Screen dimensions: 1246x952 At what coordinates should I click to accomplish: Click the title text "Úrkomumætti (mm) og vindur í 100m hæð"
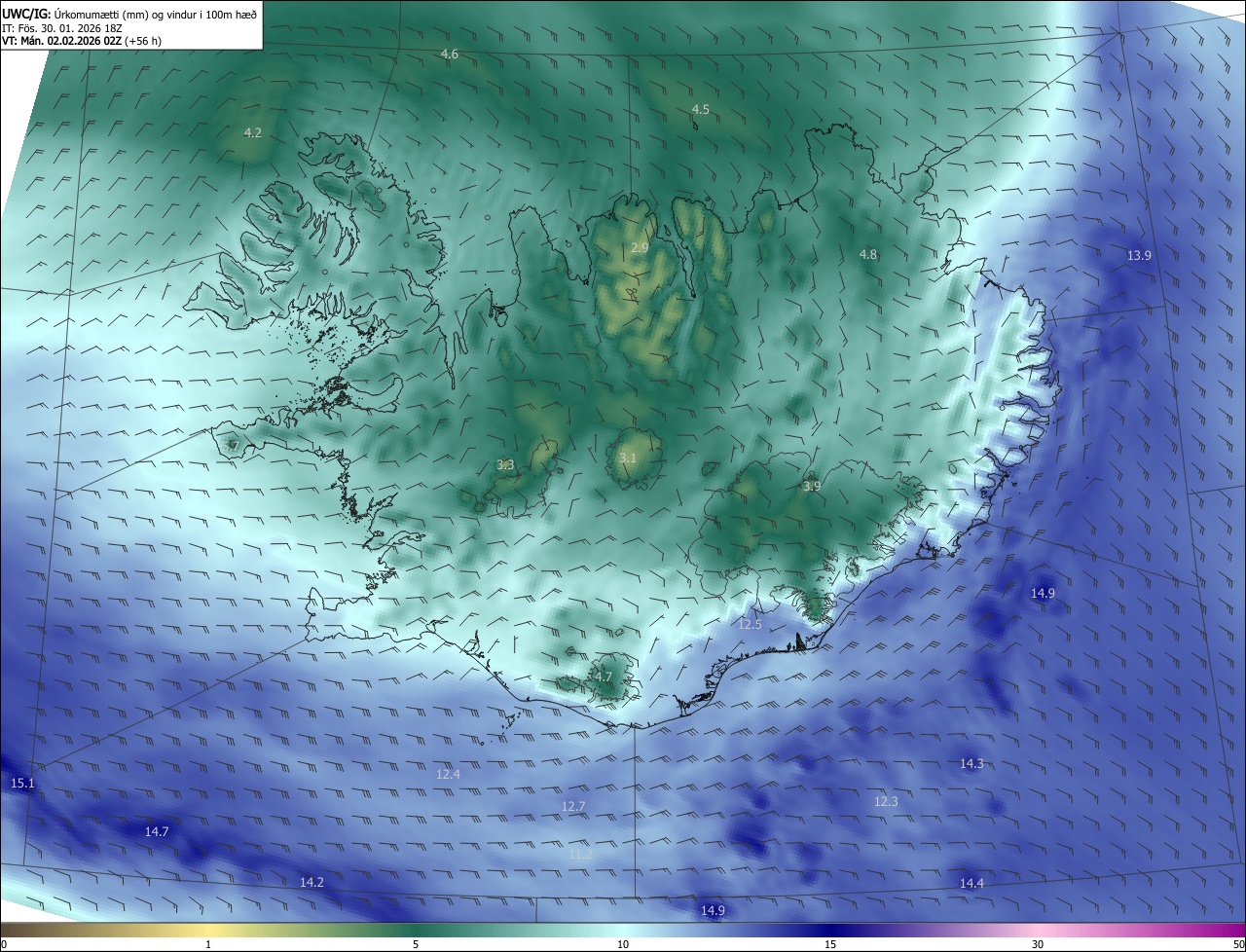point(157,13)
